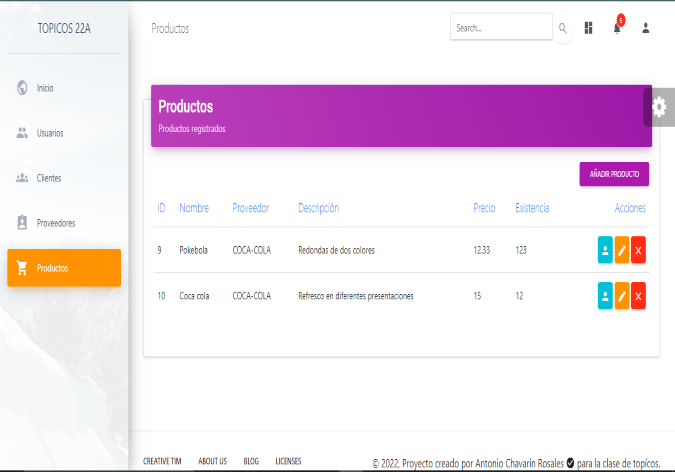Click 'Redondas de dos colores' description
675x472 pixels.
click(337, 250)
